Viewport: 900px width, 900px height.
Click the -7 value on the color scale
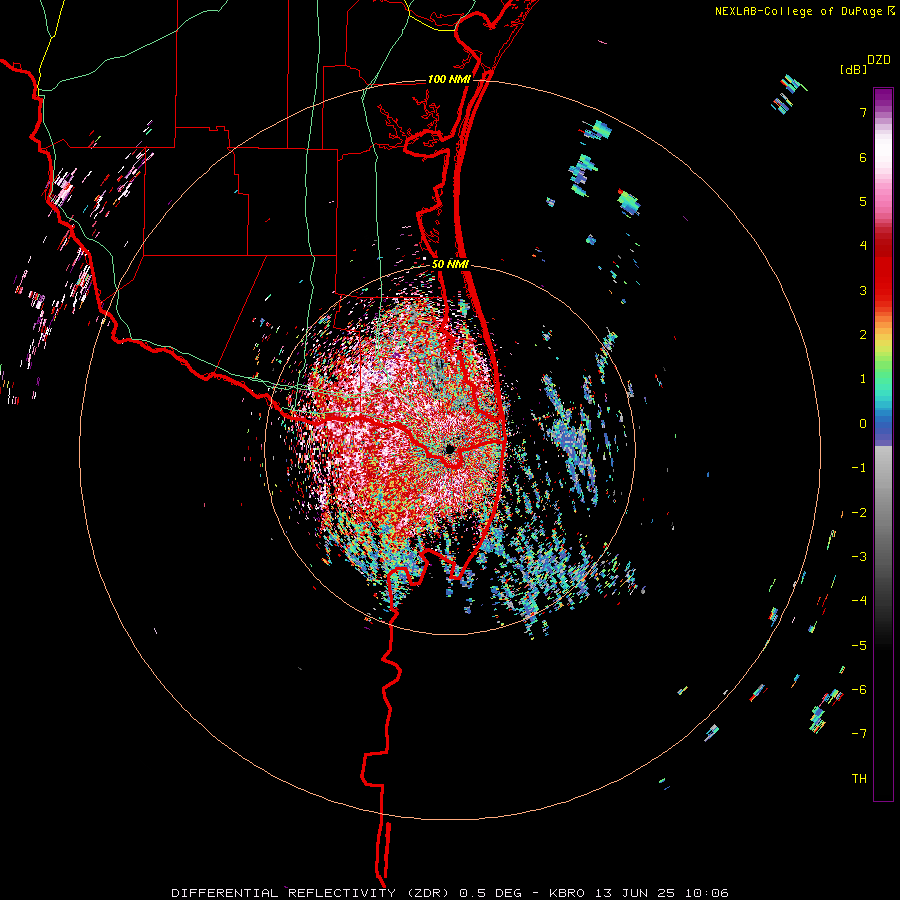click(859, 734)
